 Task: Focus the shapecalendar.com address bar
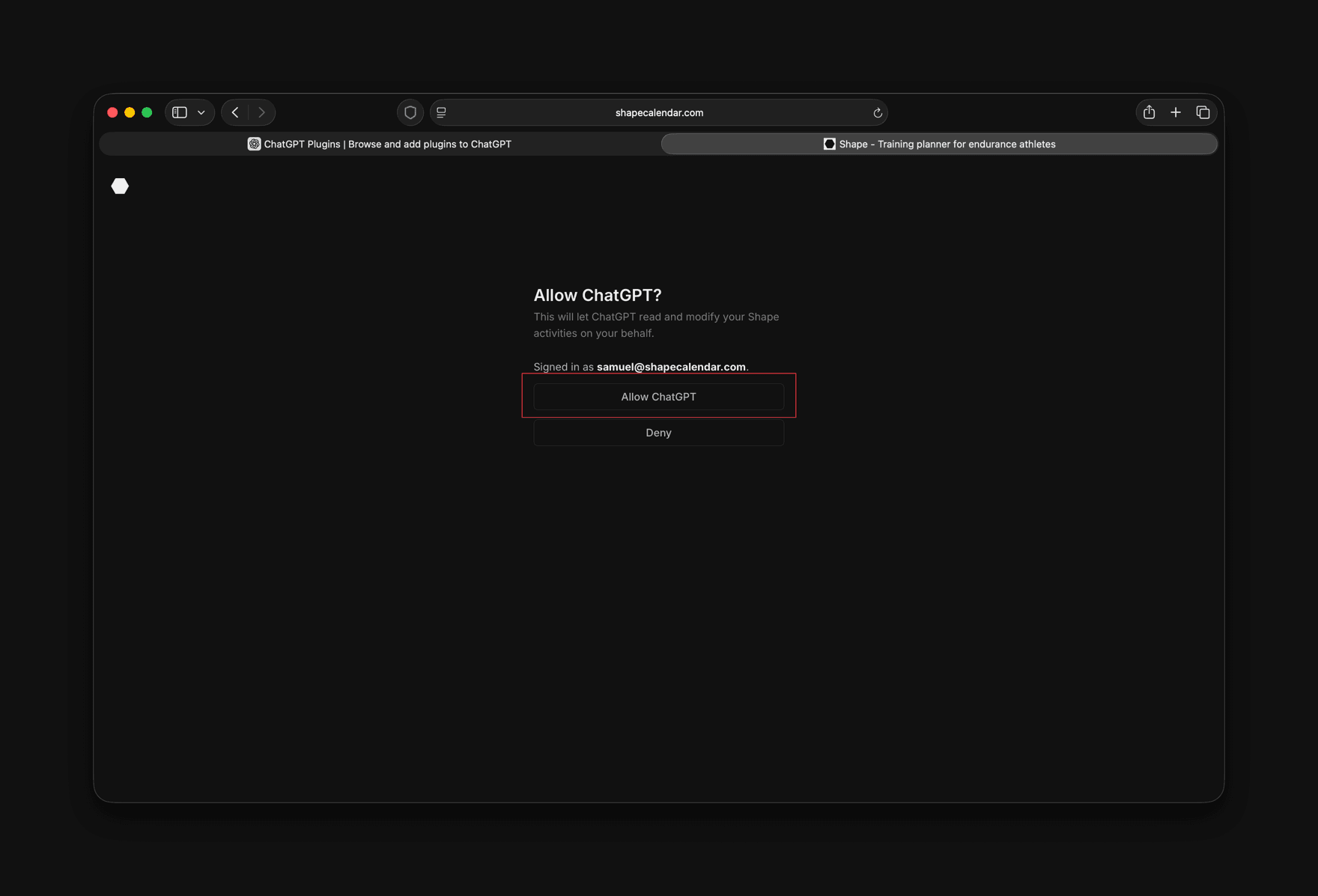(x=659, y=112)
